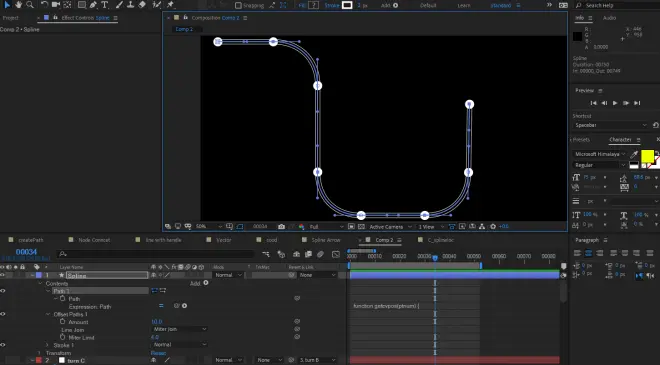
Task: Select the Rotation tool
Action: (x=45, y=5)
